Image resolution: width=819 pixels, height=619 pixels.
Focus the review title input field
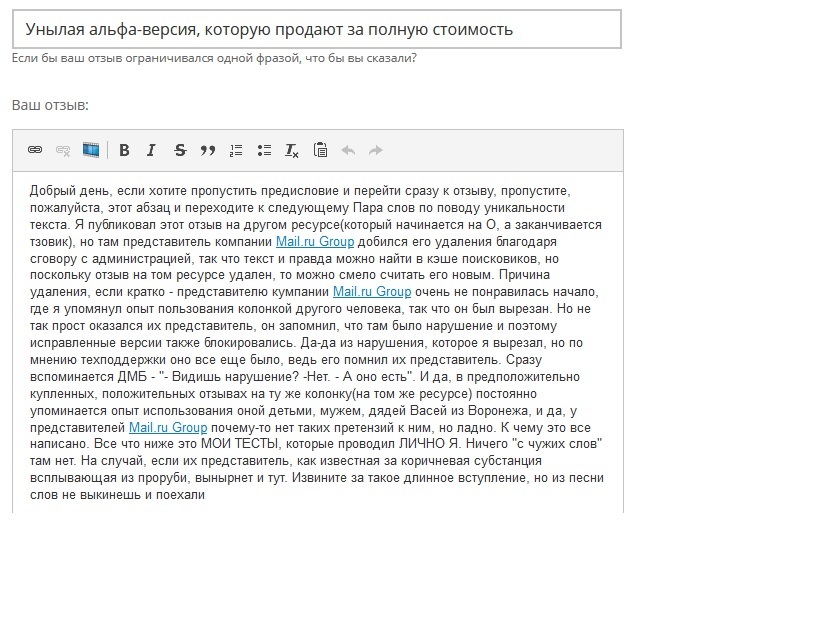[x=316, y=29]
